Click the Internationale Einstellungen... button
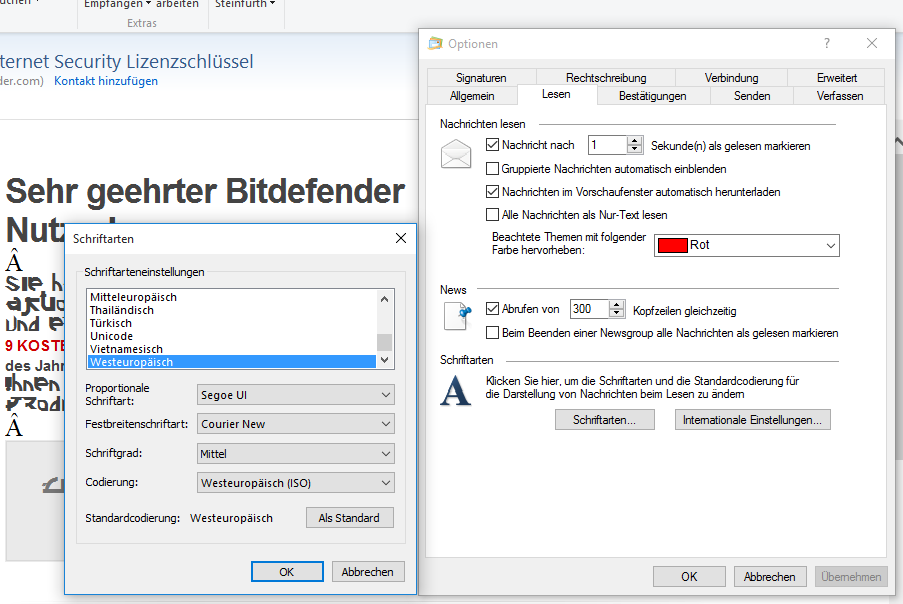Viewport: 903px width, 604px height. click(x=753, y=420)
